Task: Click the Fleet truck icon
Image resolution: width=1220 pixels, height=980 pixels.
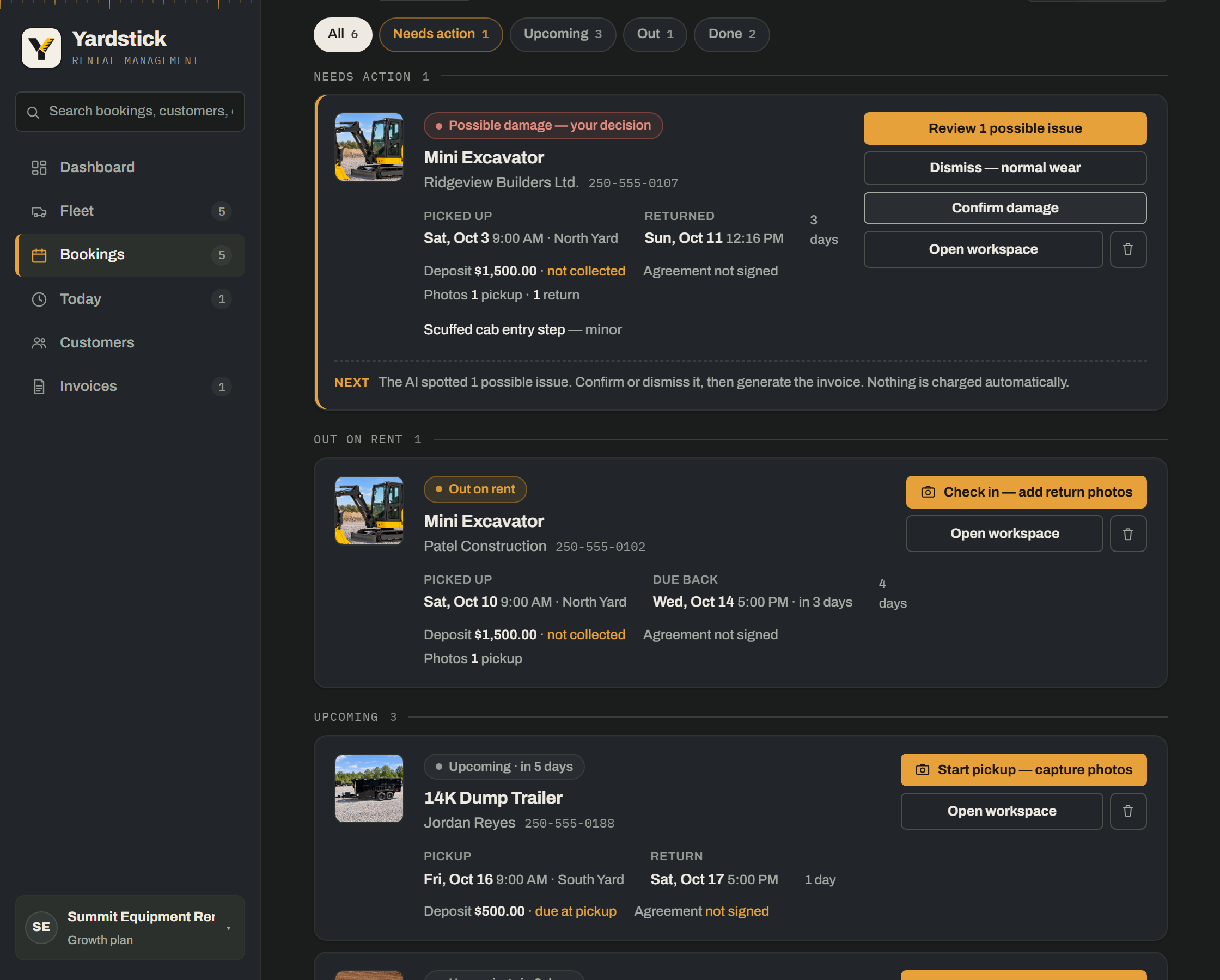Action: 39,212
